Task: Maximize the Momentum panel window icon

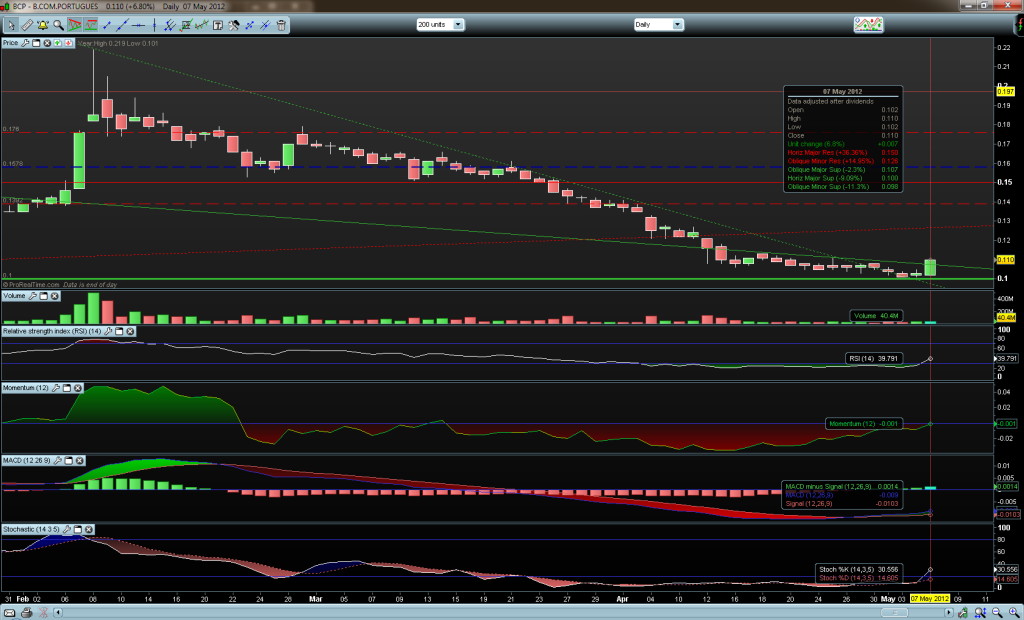Action: (x=66, y=387)
